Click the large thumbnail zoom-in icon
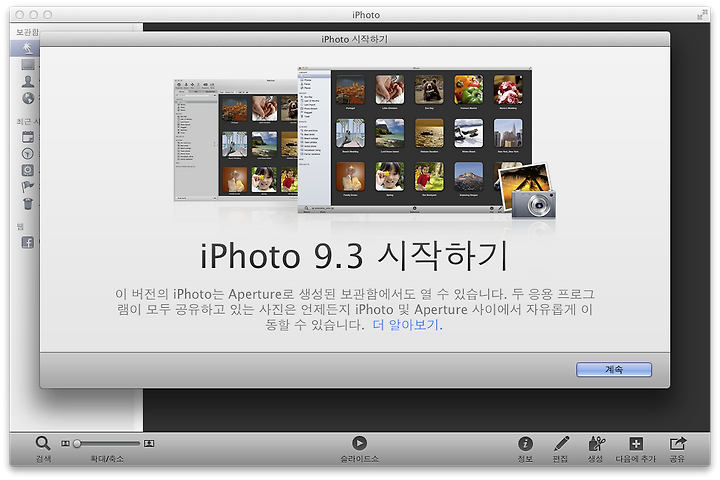The width and height of the screenshot is (720, 480). coord(149,443)
